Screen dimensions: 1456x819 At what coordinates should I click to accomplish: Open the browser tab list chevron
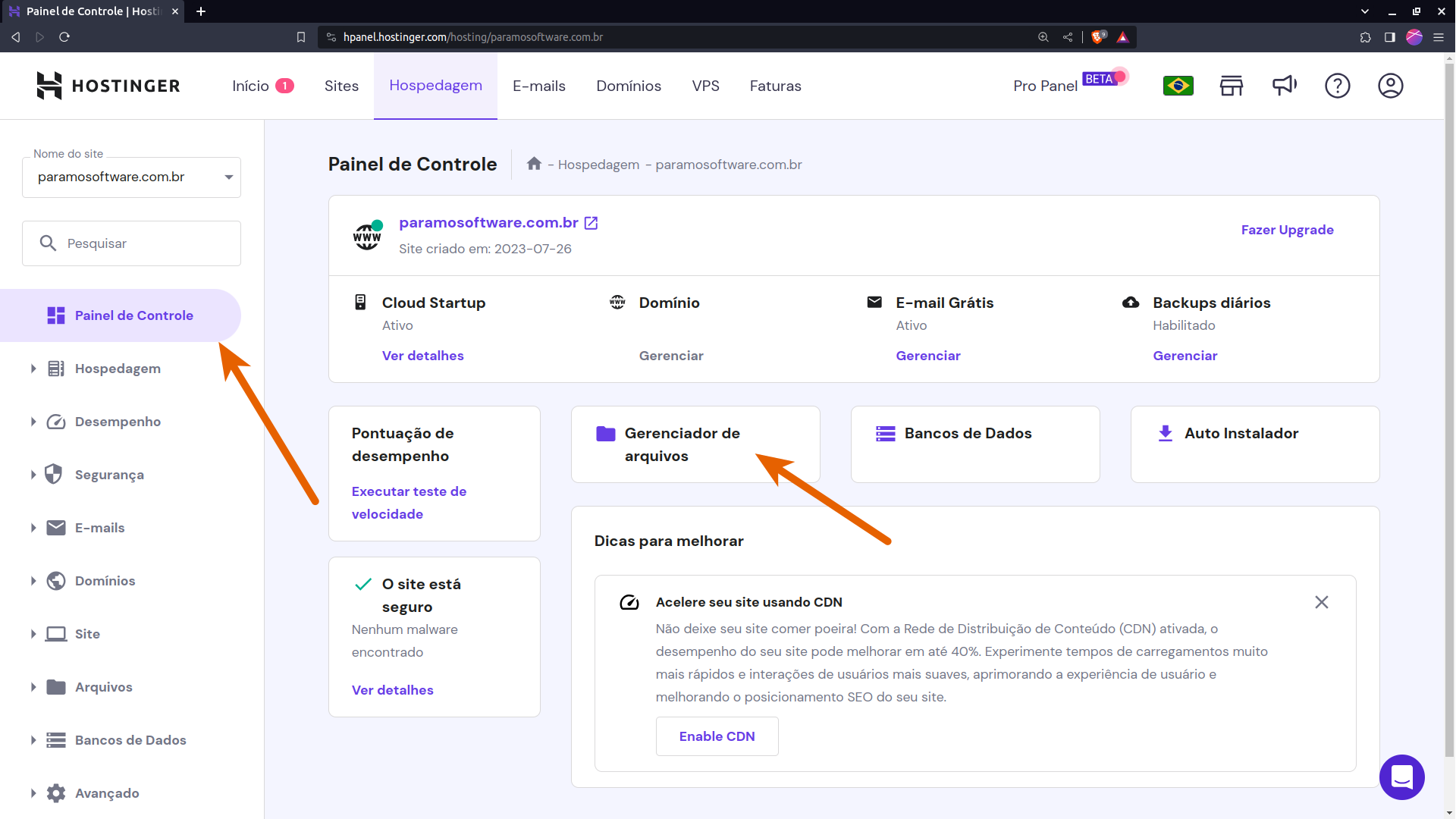coord(1364,11)
